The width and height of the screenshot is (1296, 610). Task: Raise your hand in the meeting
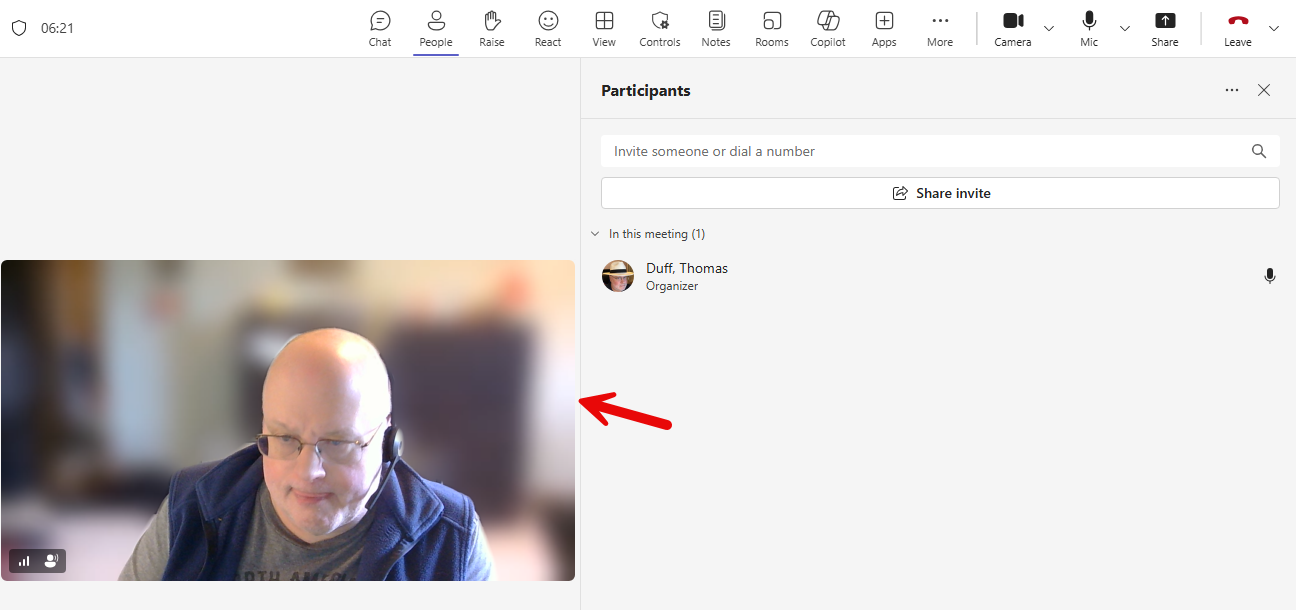(x=491, y=28)
